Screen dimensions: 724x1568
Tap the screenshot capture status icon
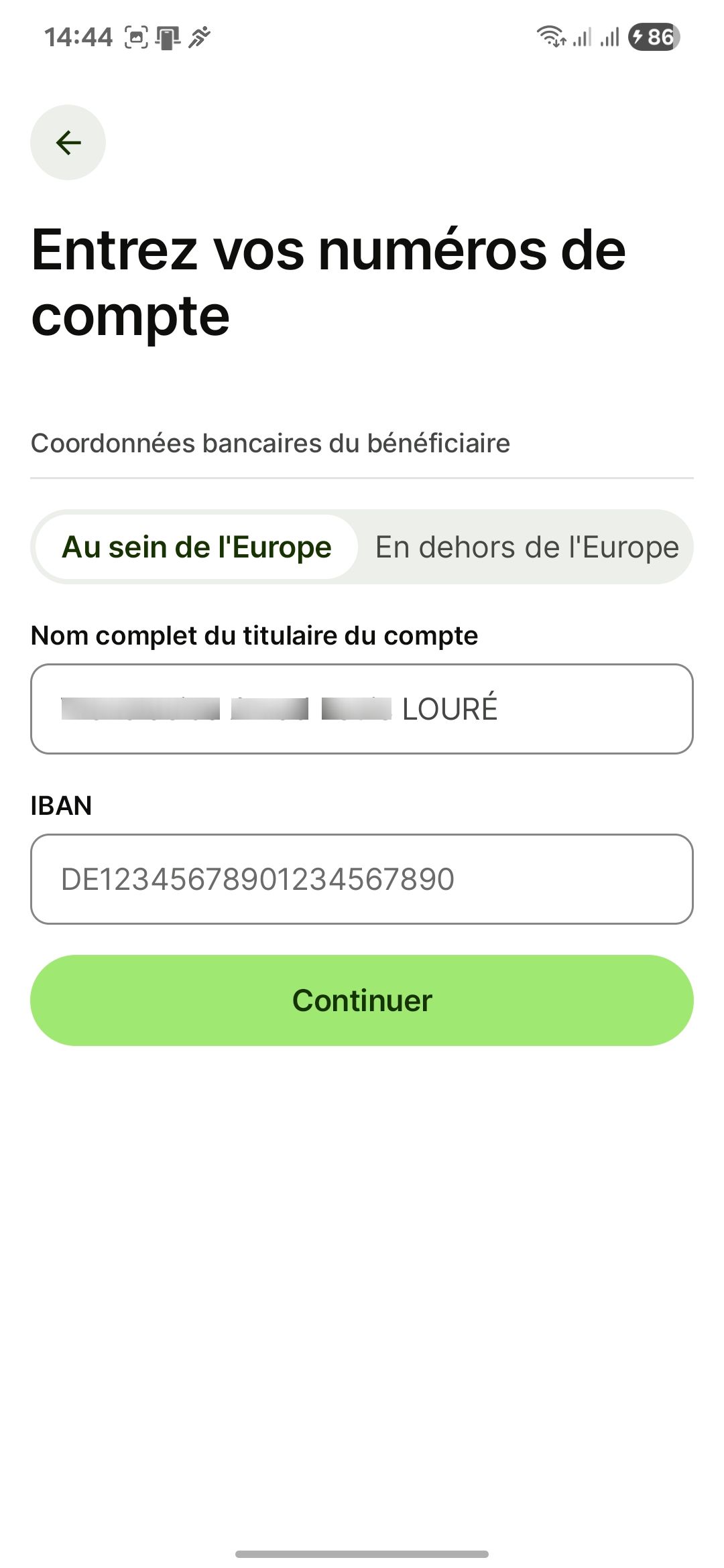tap(136, 37)
